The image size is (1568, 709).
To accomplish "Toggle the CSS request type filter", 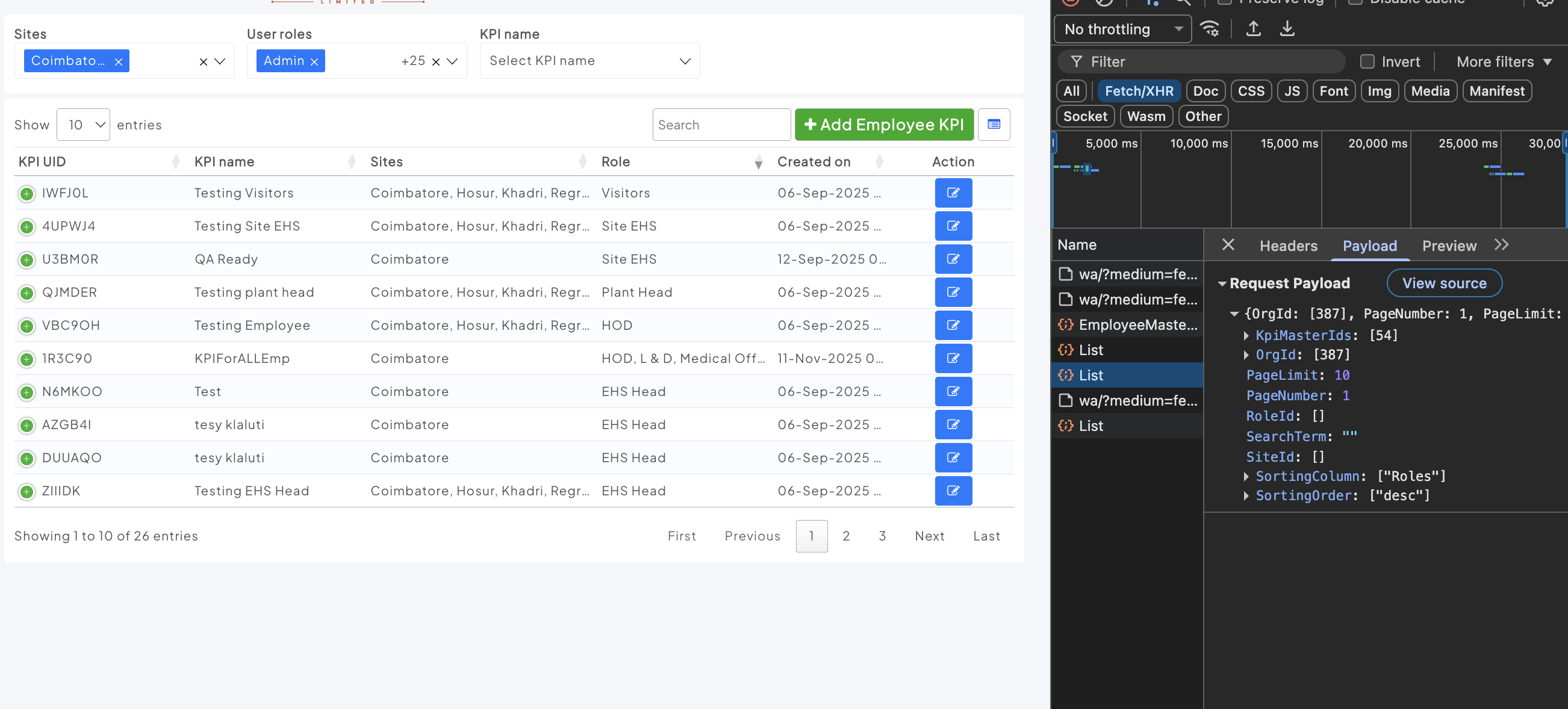I will 1251,91.
